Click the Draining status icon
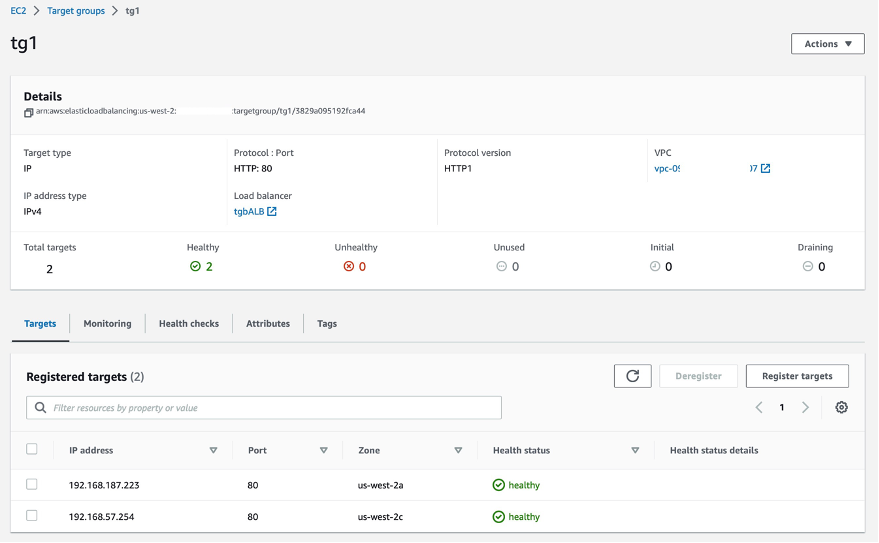 (807, 266)
